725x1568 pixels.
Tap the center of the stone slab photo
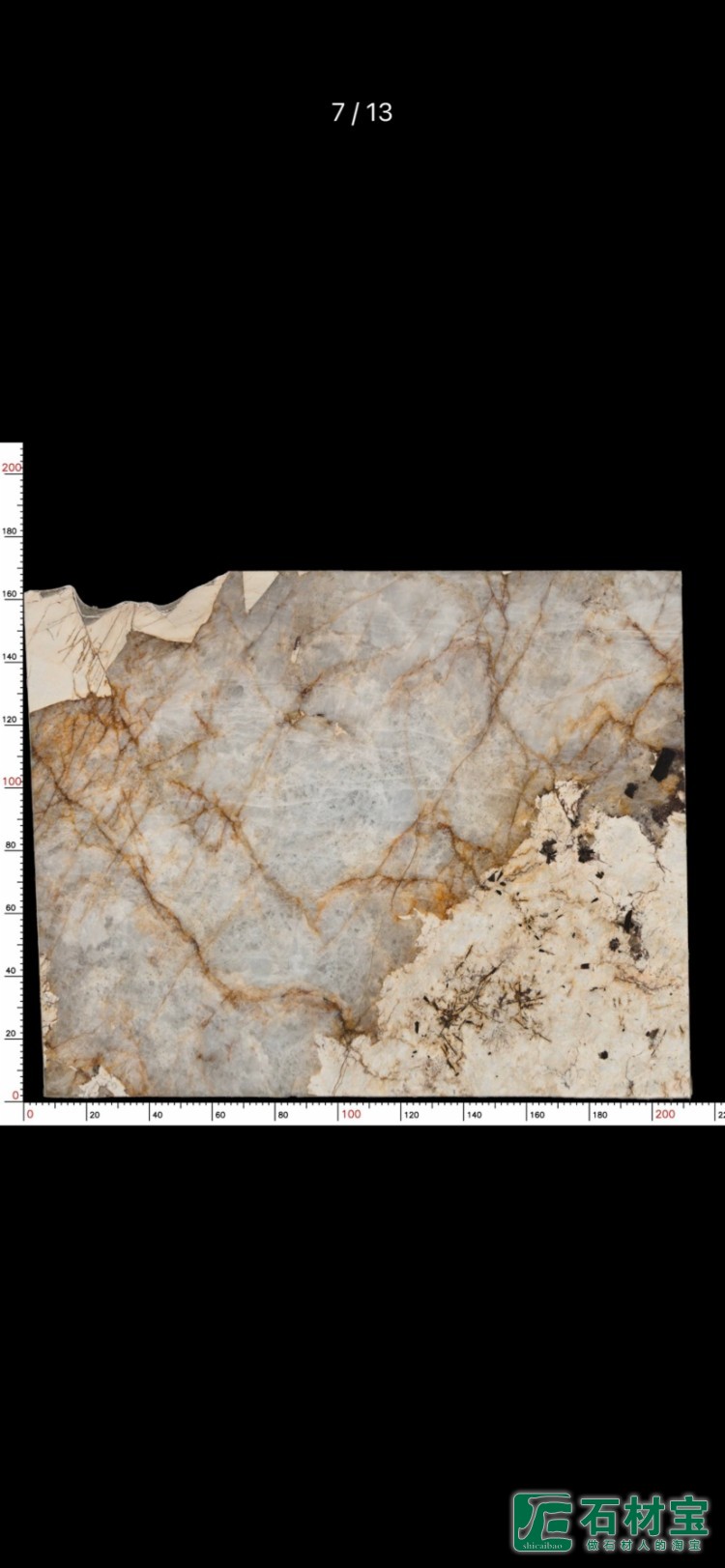coord(358,834)
